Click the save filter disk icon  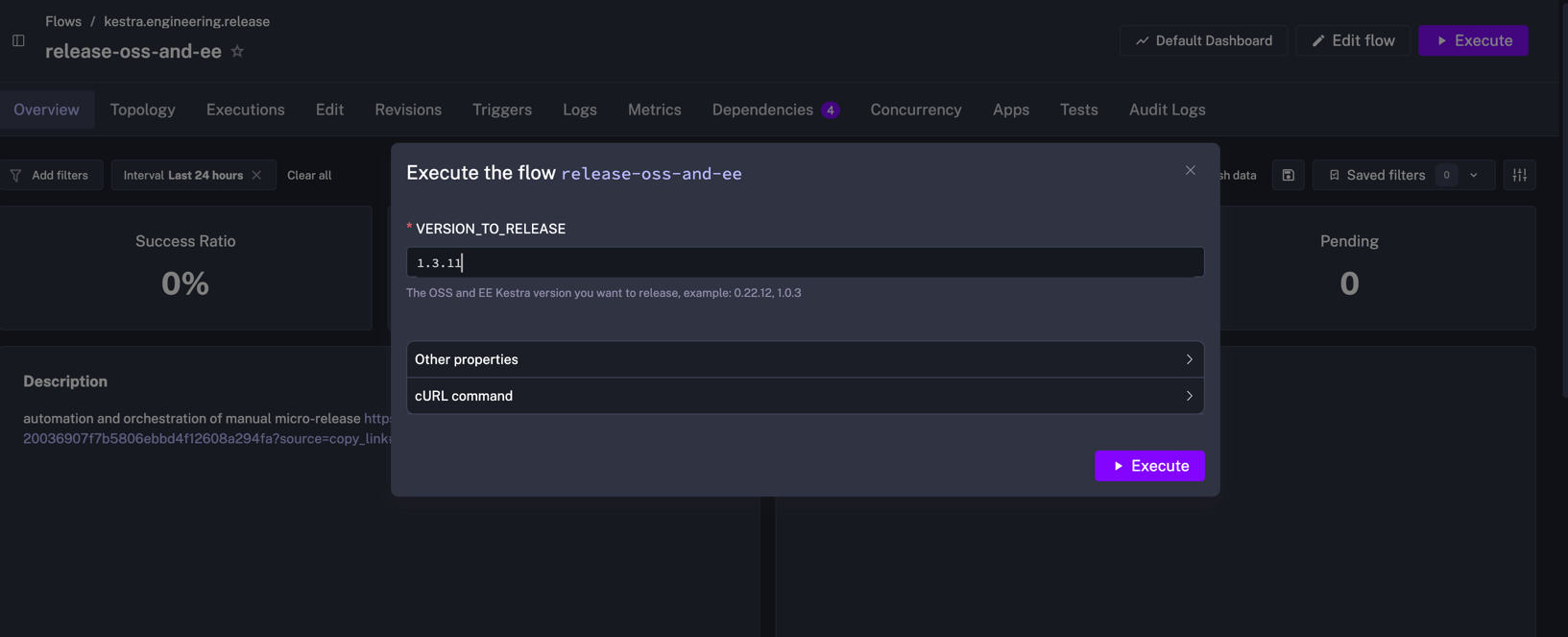pos(1288,175)
